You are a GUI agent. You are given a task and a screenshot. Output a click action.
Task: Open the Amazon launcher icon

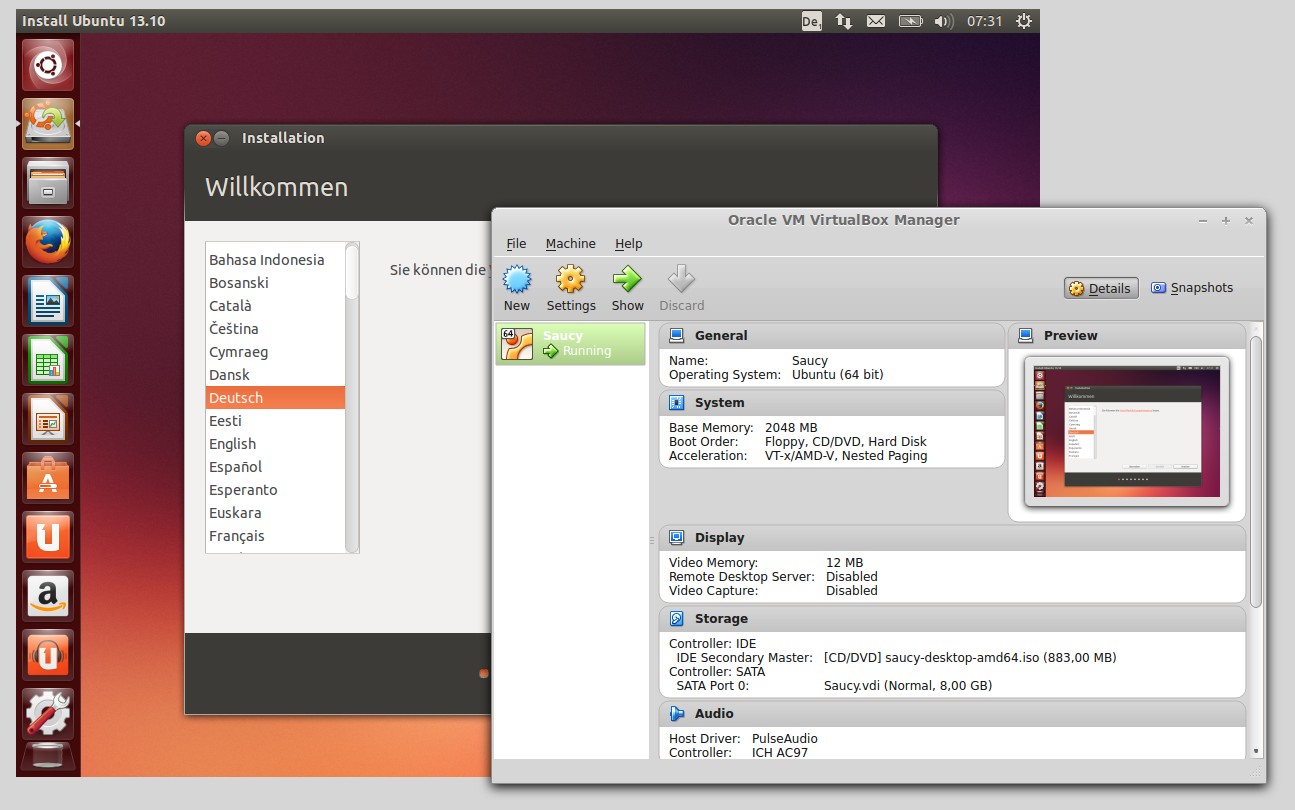coord(48,596)
